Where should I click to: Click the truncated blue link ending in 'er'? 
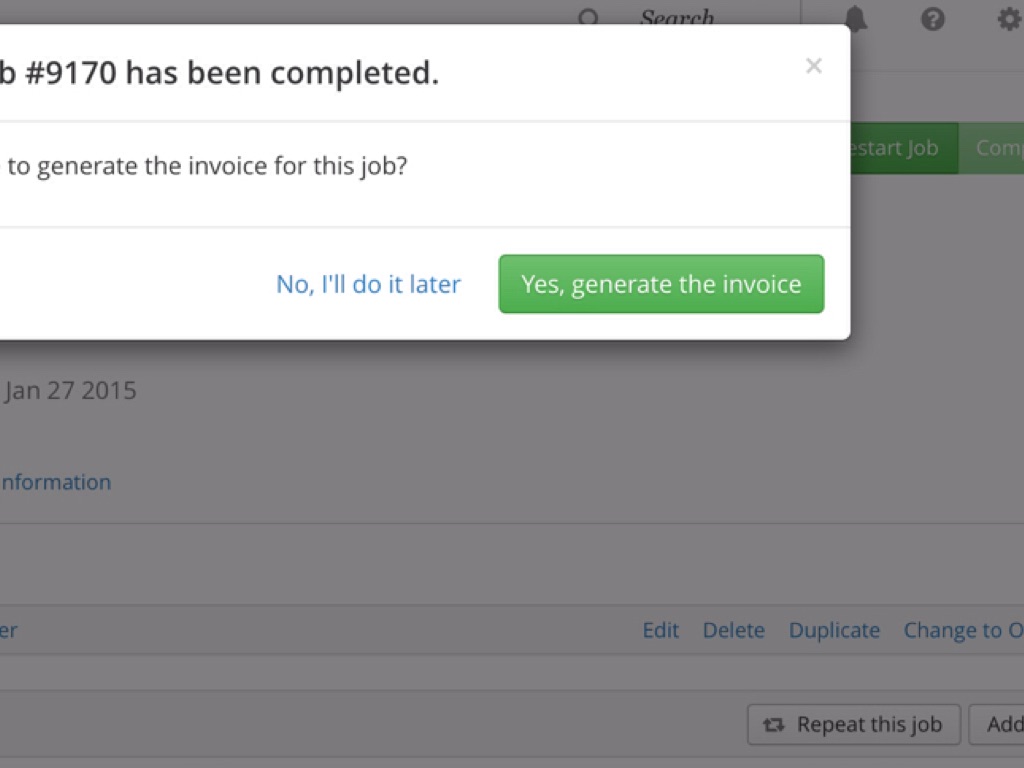(8, 630)
